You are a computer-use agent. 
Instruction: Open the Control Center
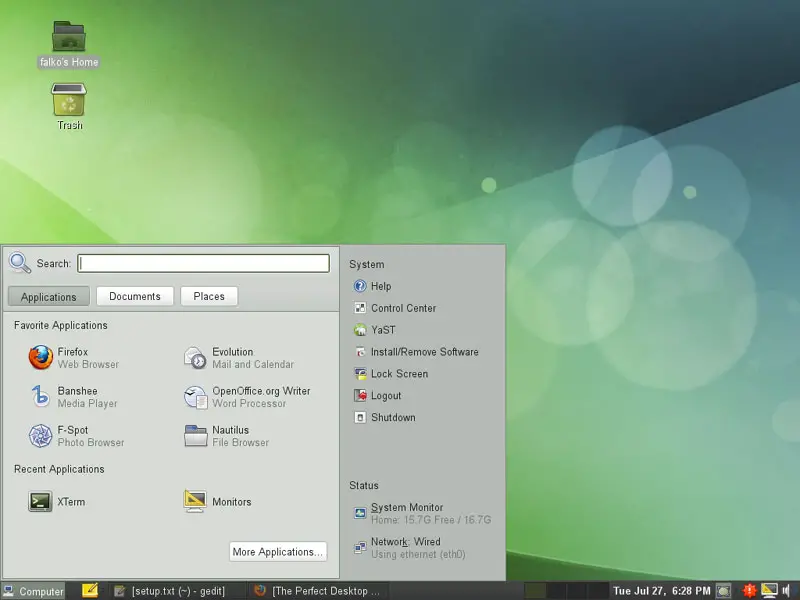(x=395, y=308)
